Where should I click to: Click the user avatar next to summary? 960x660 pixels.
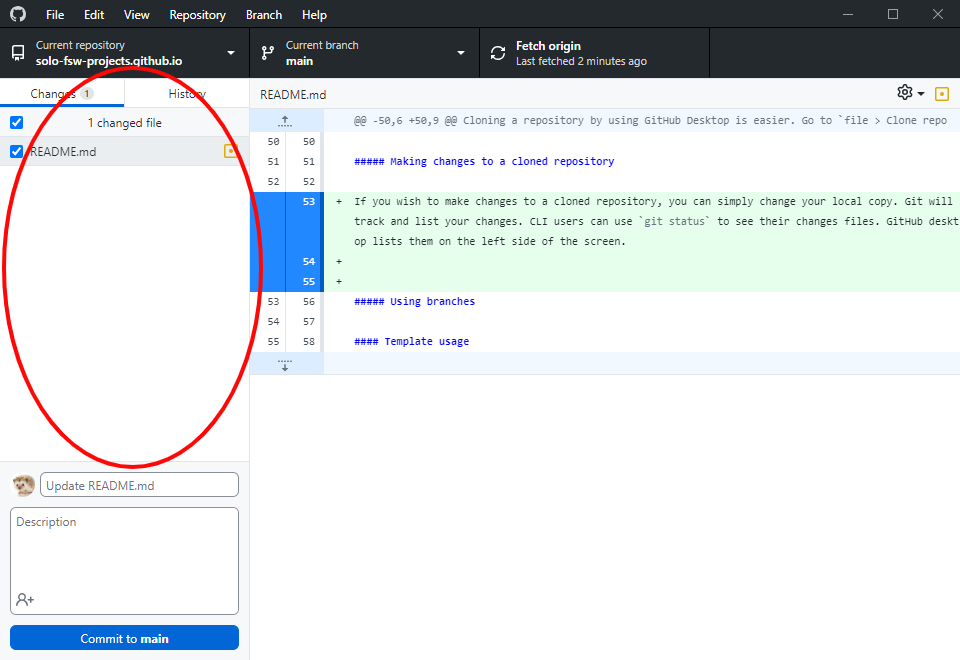(x=24, y=485)
